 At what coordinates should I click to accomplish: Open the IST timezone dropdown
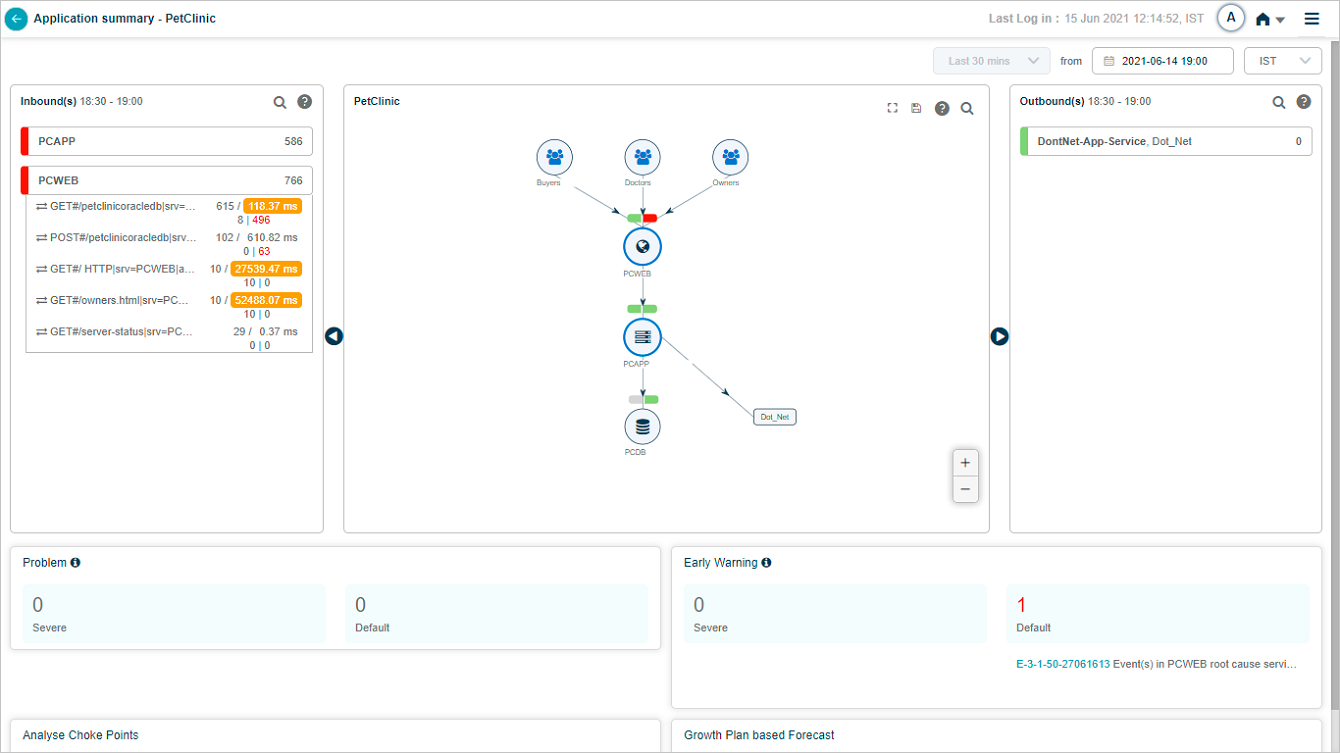1282,61
